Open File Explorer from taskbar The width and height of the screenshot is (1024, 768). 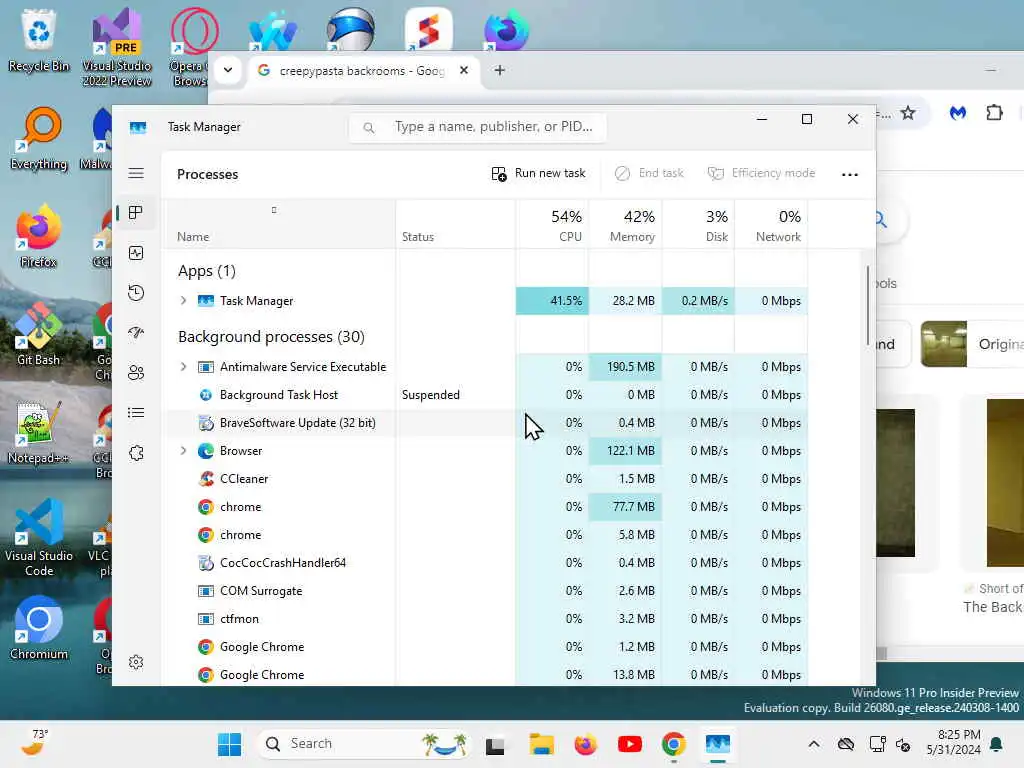541,744
